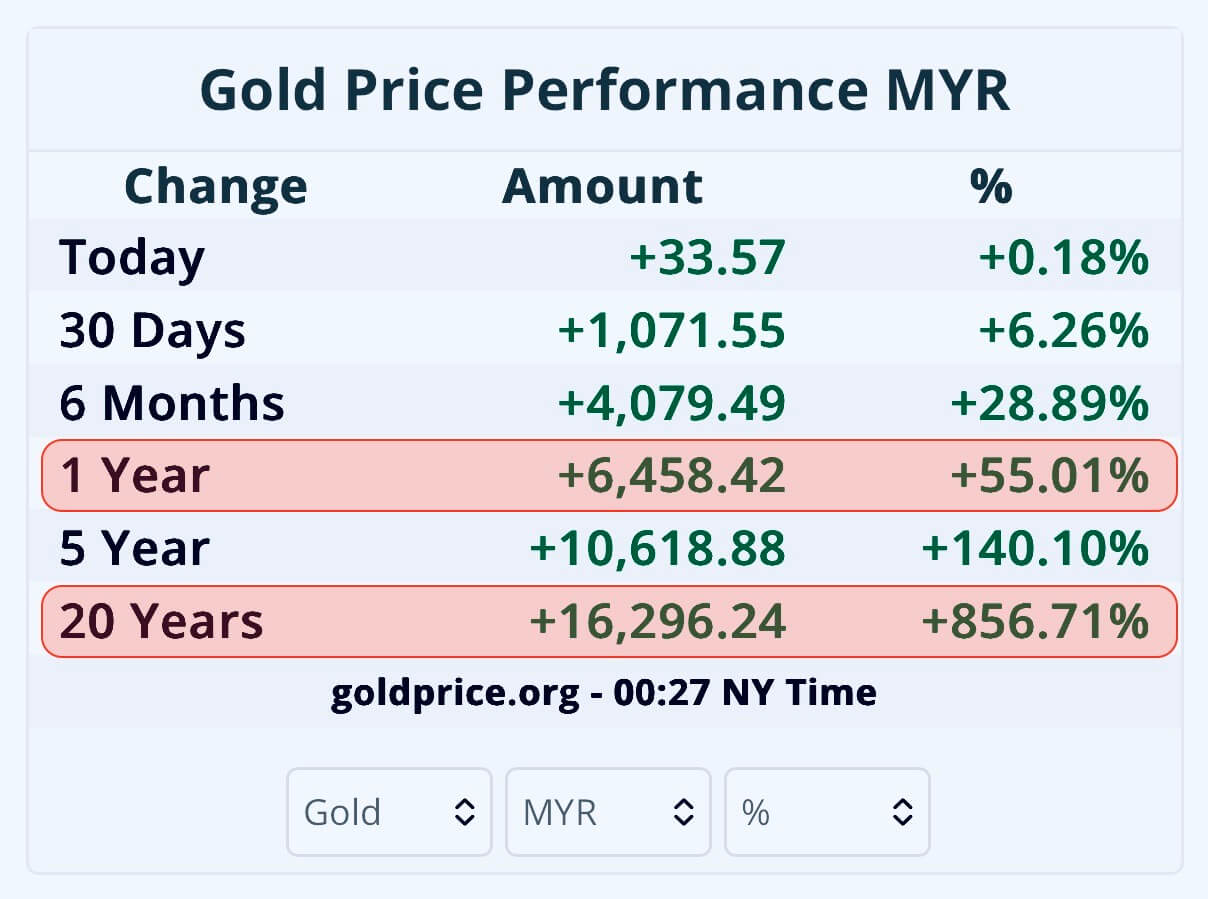
Task: Click the Change column header
Action: click(215, 186)
